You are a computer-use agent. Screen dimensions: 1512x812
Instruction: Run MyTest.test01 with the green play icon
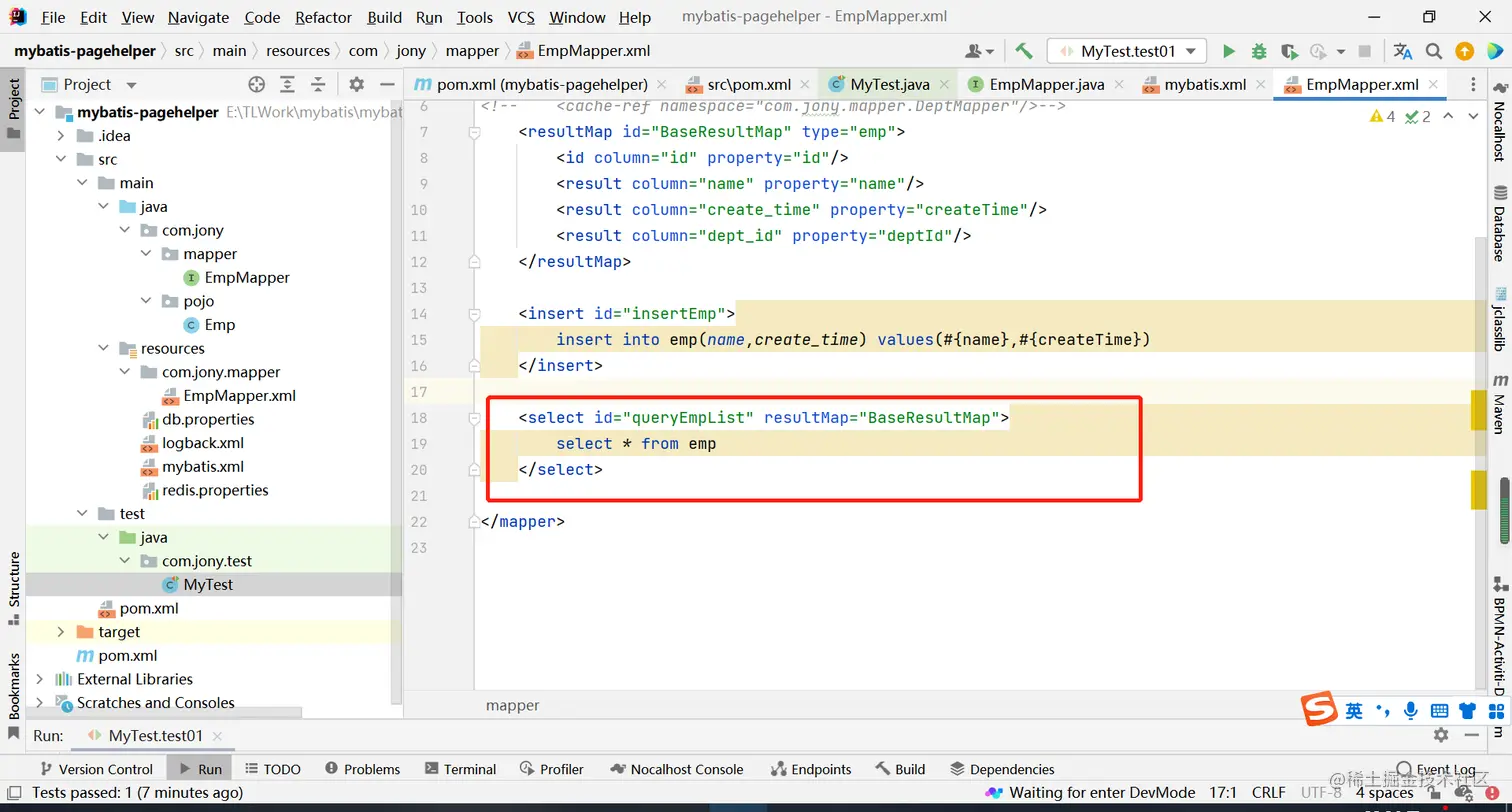(x=1229, y=51)
